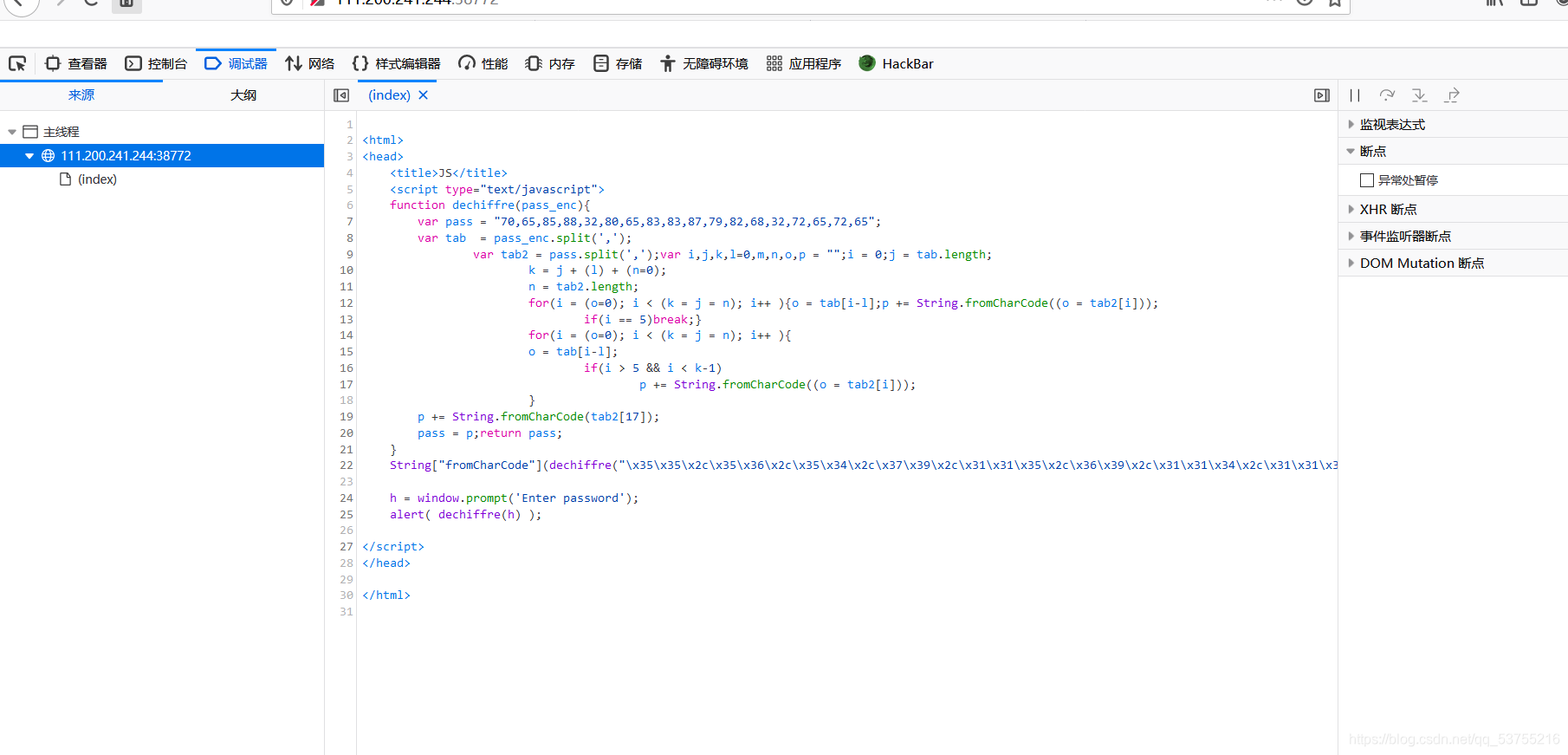1568x755 pixels.
Task: Click the pause execution button
Action: click(x=1355, y=95)
